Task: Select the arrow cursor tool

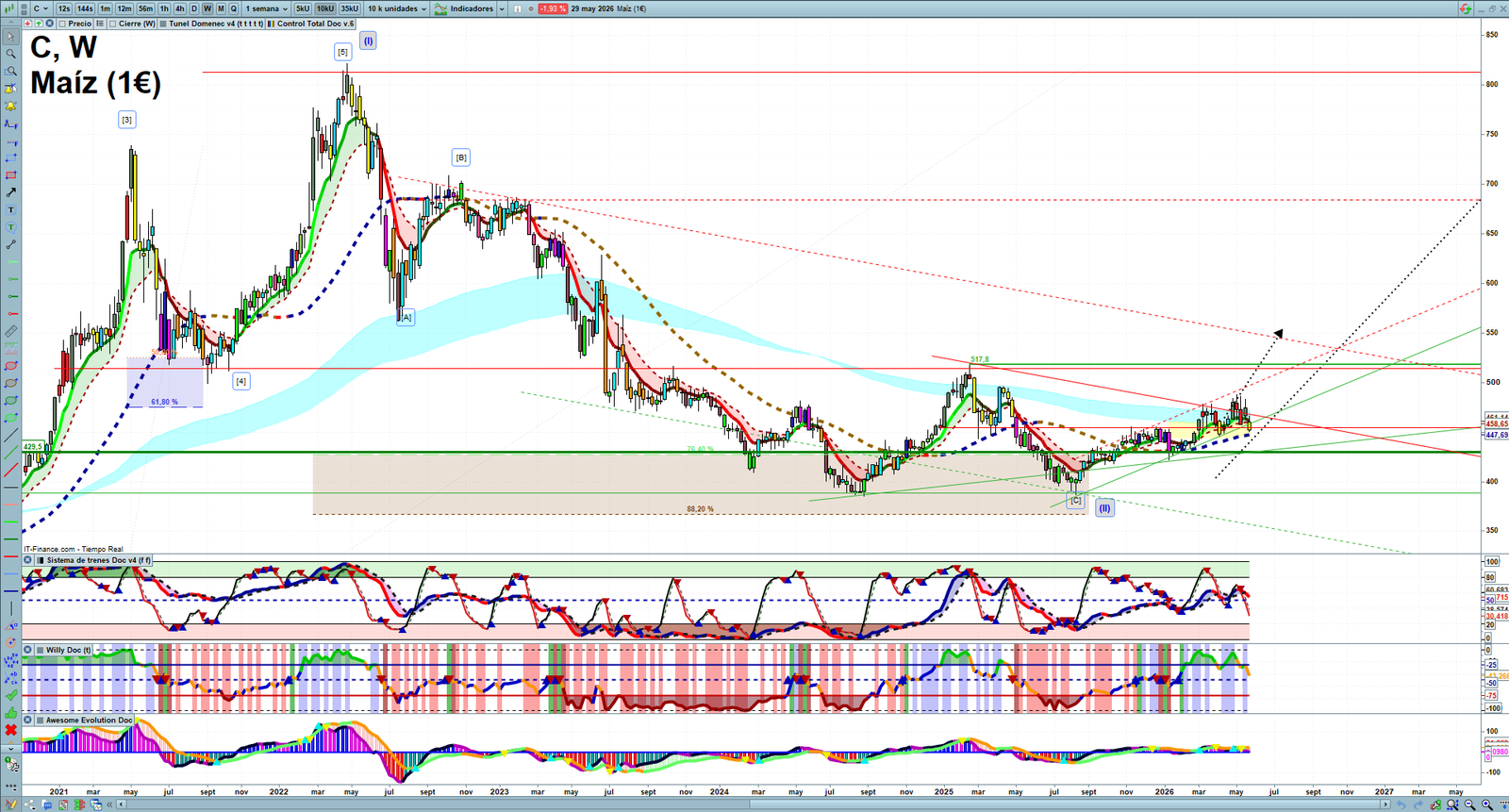Action: 10,37
